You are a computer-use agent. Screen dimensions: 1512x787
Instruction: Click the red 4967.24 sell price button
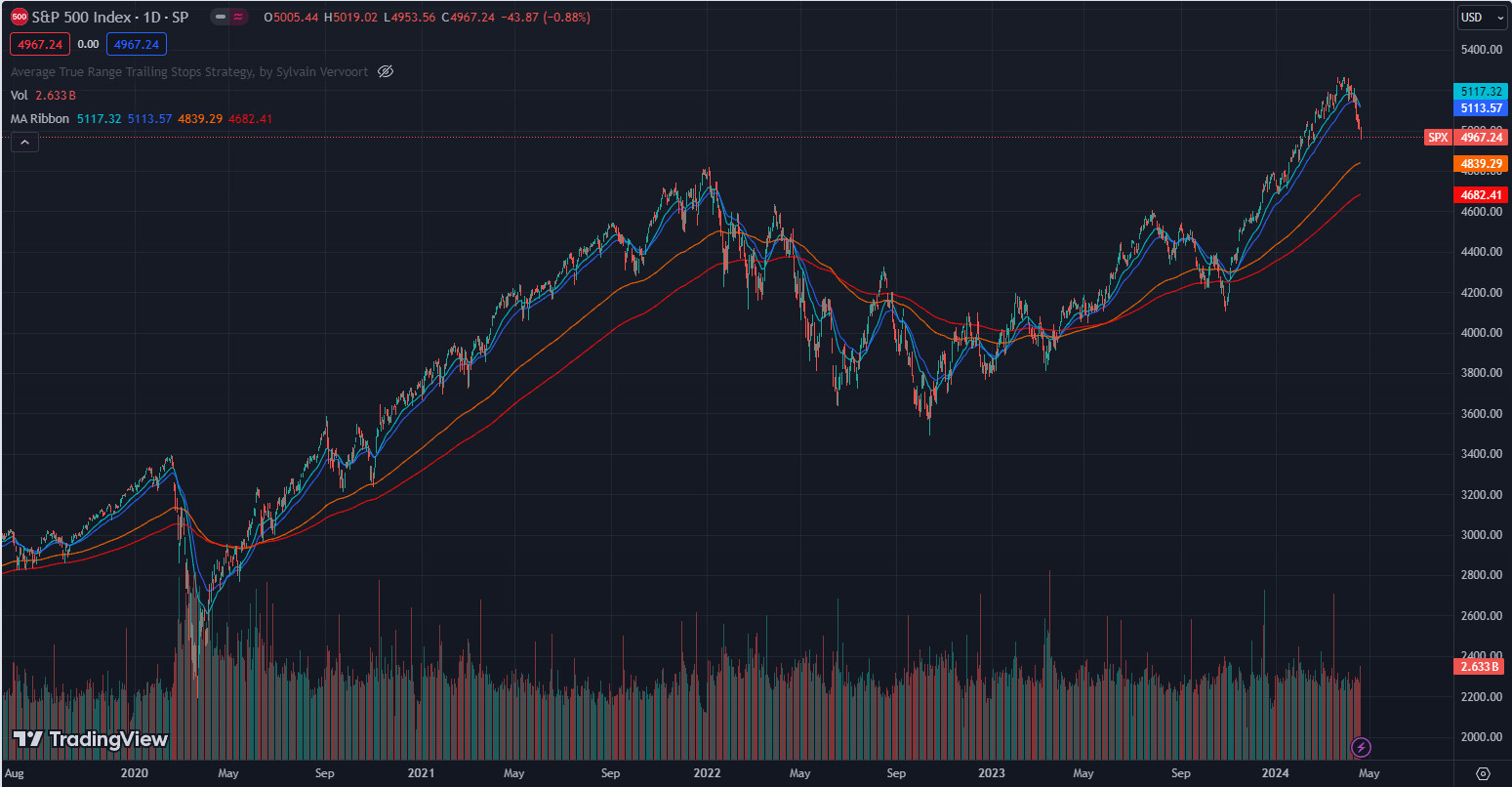[x=40, y=44]
